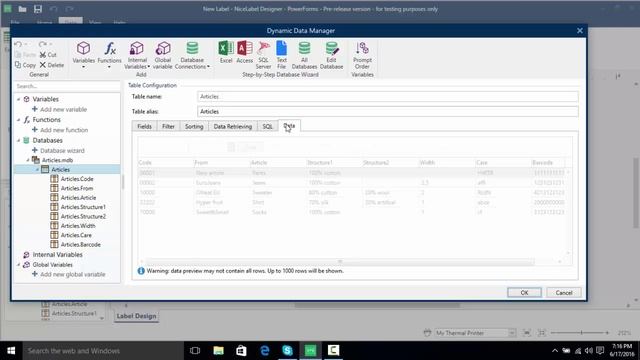Viewport: 640px width, 360px height.
Task: Open Database Connections dropdown arrow
Action: pos(208,67)
